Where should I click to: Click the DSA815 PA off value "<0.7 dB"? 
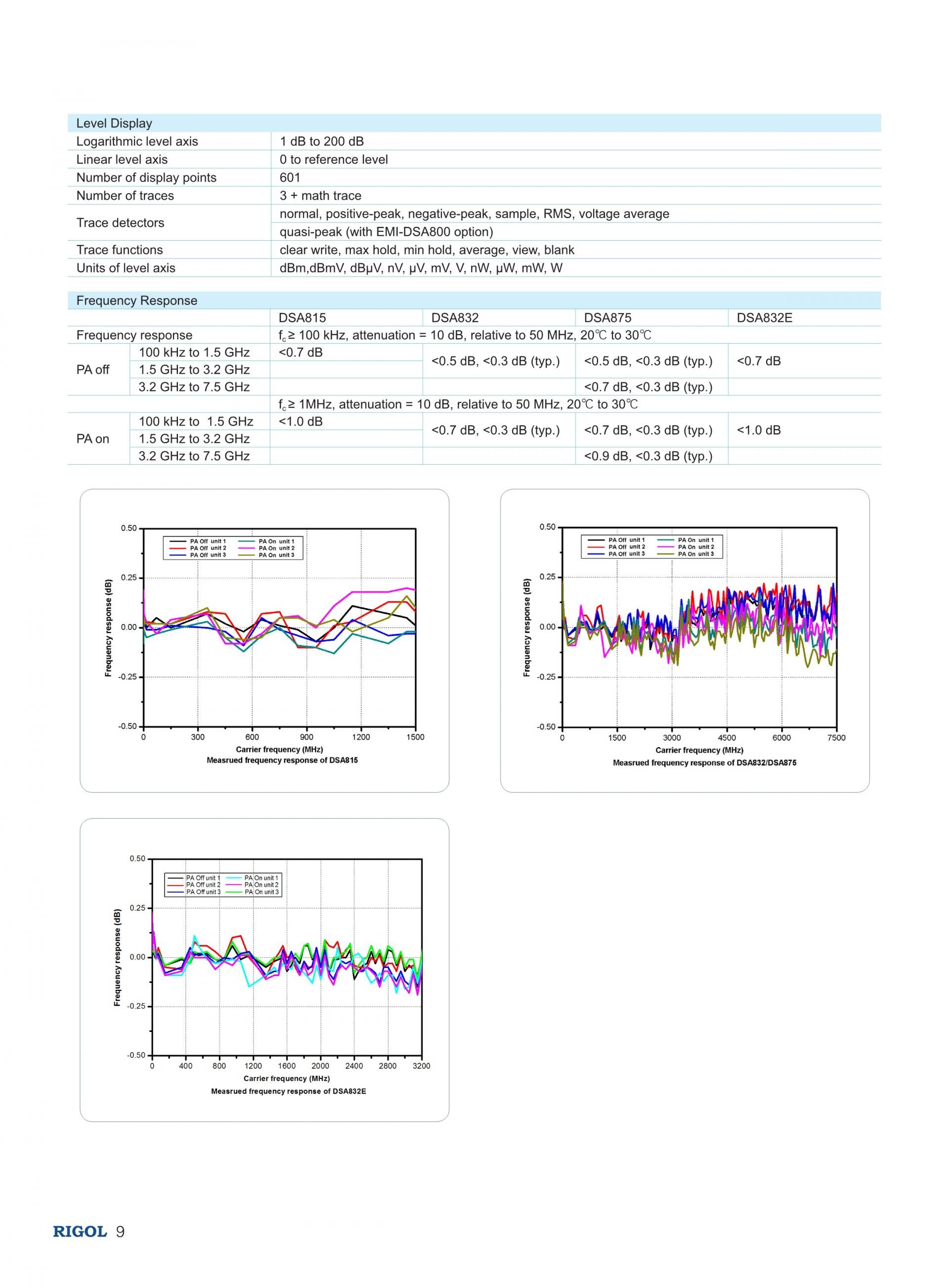point(301,353)
